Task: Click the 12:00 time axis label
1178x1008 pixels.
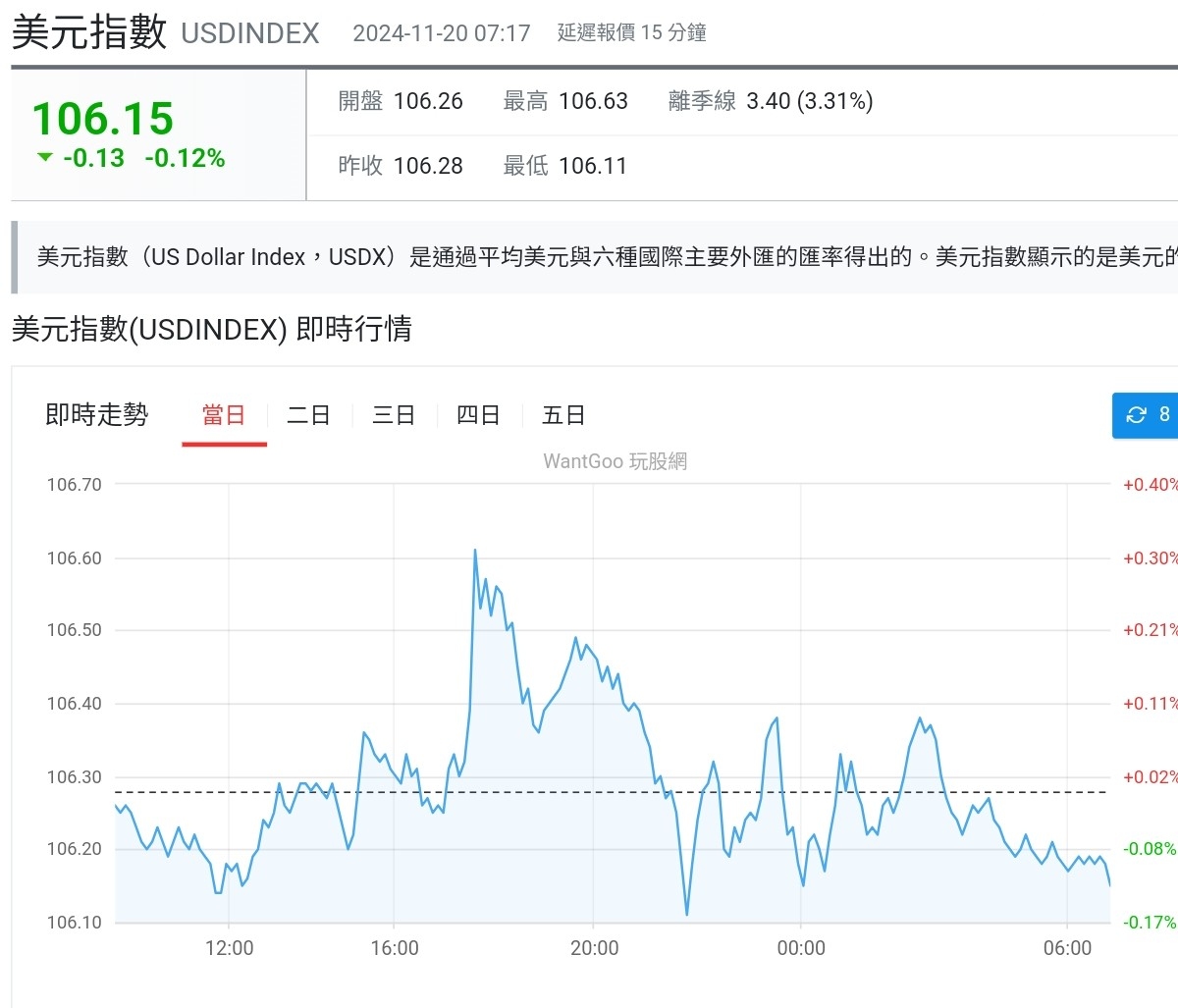Action: (230, 948)
